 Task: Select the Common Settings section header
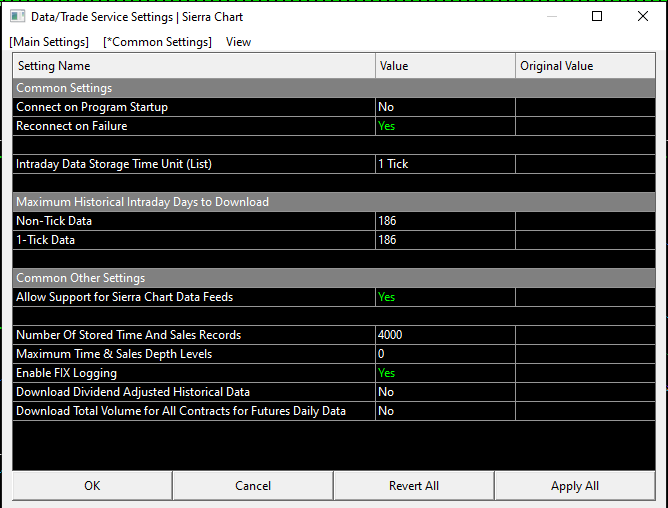click(x=334, y=88)
